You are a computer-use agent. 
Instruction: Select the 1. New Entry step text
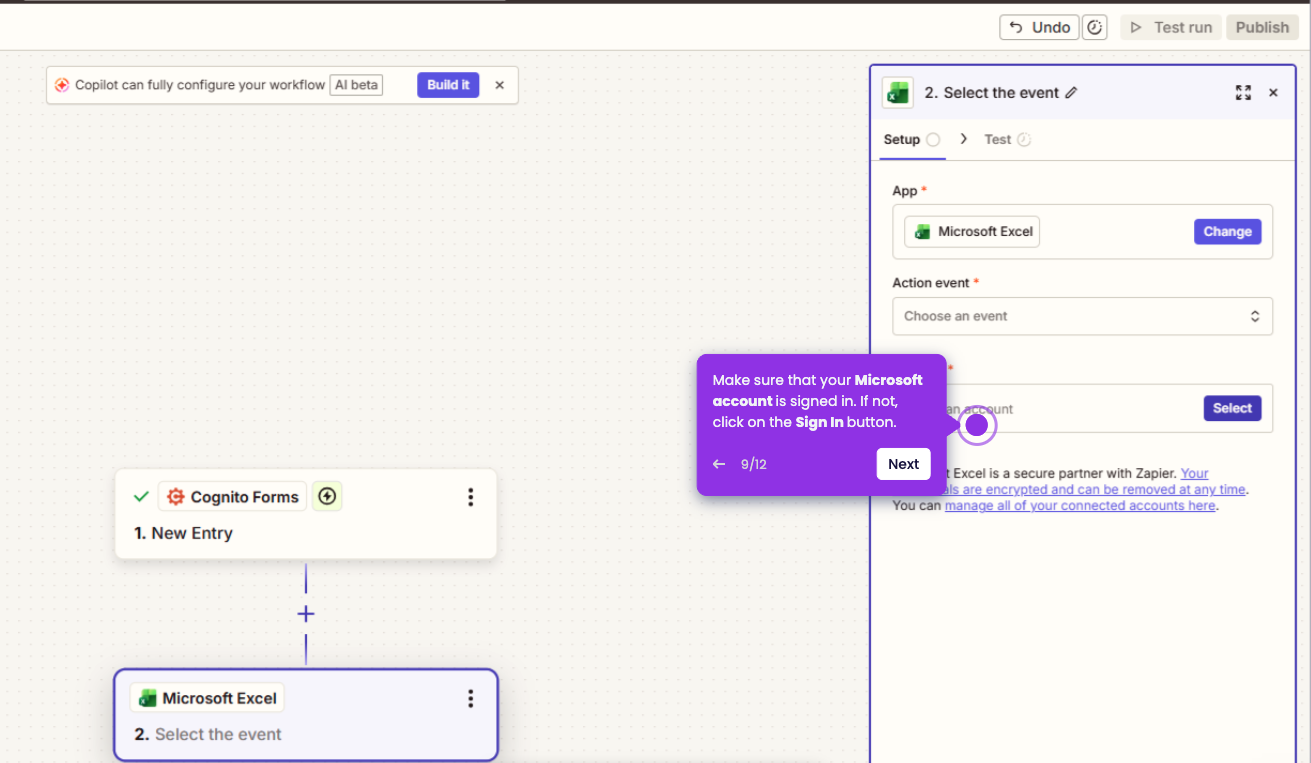pos(183,533)
